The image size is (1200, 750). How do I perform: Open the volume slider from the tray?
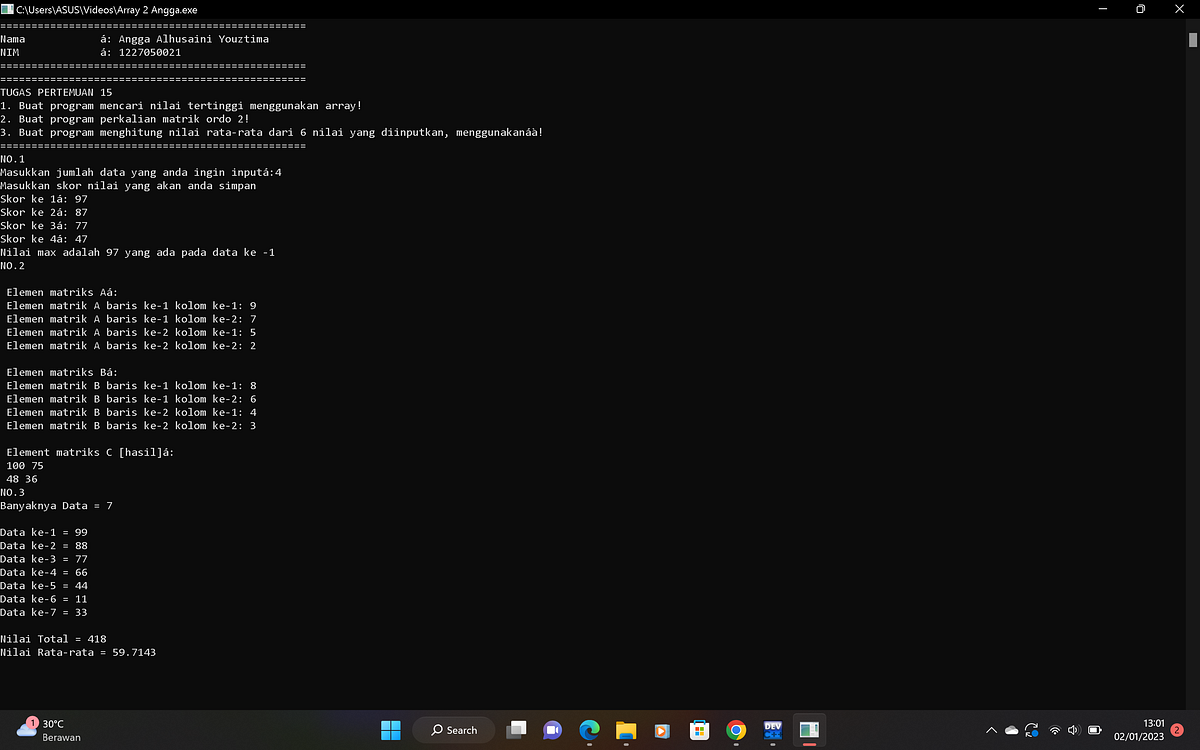click(1073, 730)
